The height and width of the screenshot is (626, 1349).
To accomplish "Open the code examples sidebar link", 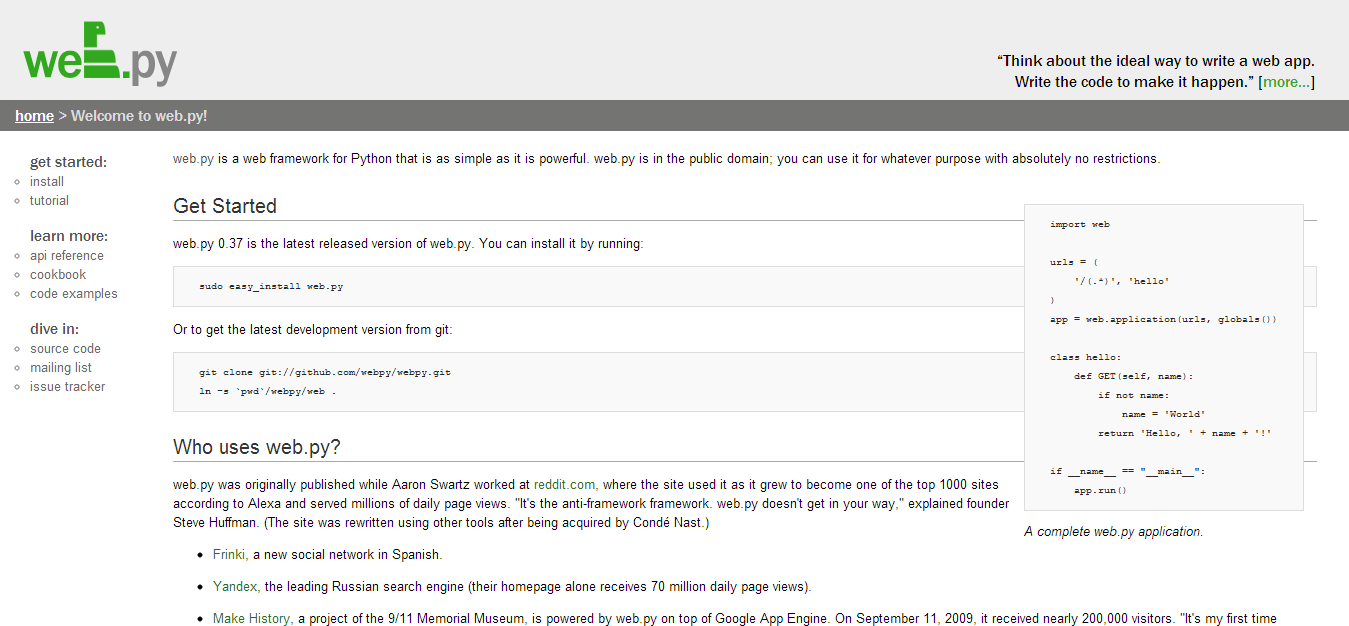I will pos(74,294).
